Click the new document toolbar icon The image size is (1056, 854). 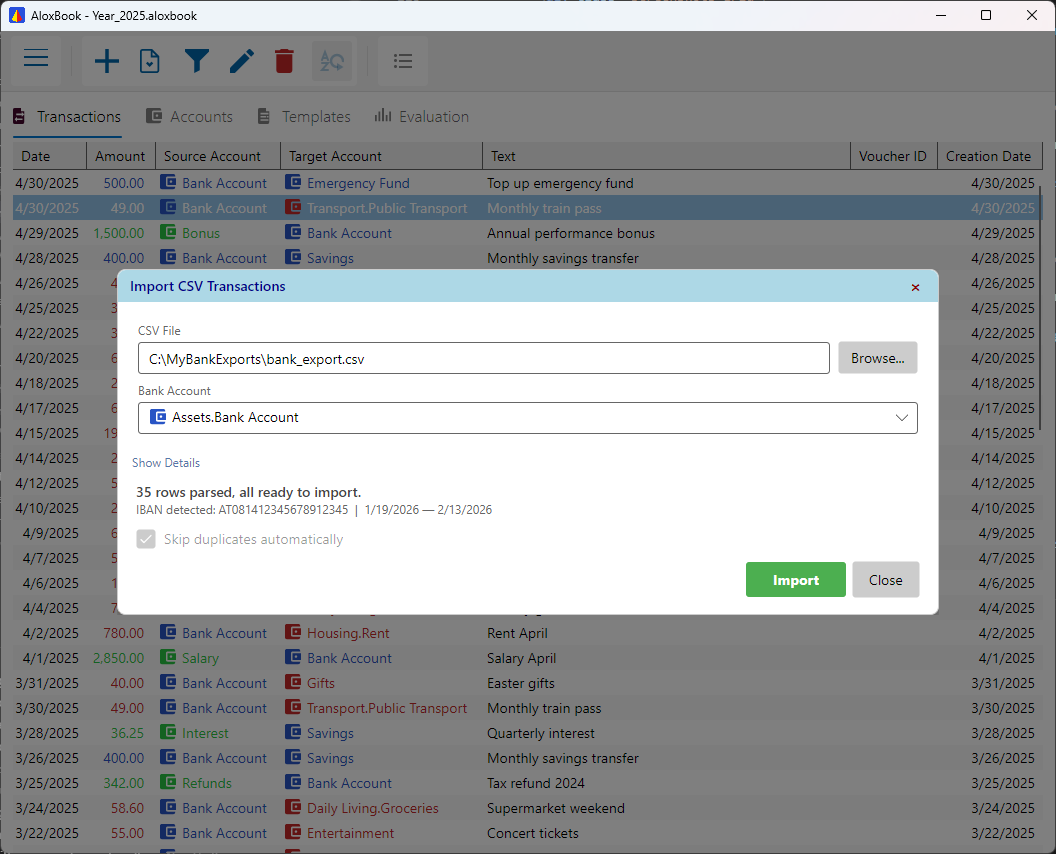pyautogui.click(x=151, y=60)
